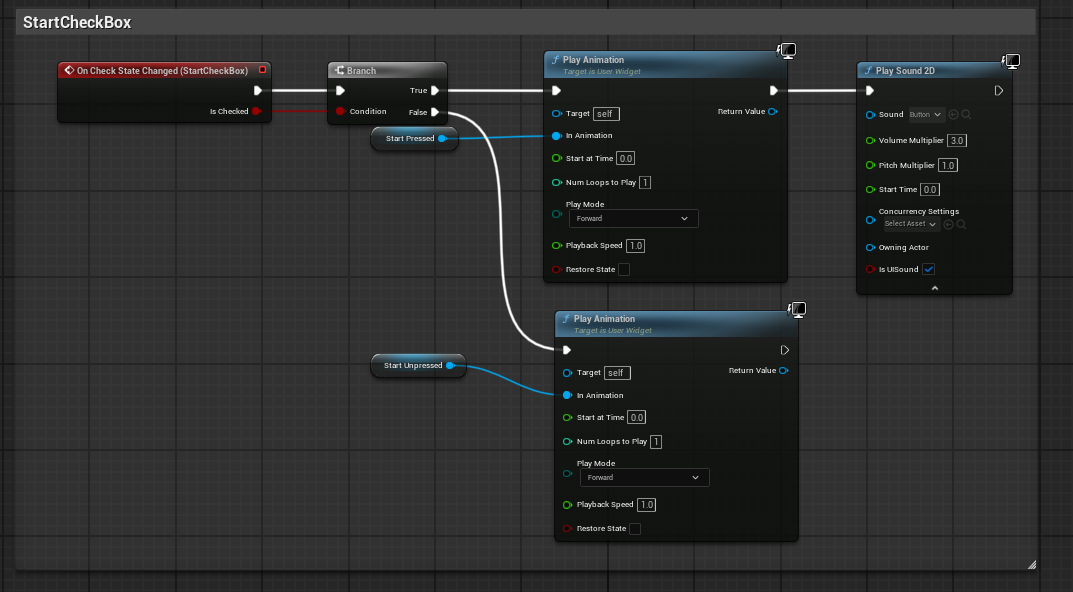The image size is (1073, 592).
Task: Click client-only monitor icon on Play Sound 2D
Action: (x=1011, y=61)
